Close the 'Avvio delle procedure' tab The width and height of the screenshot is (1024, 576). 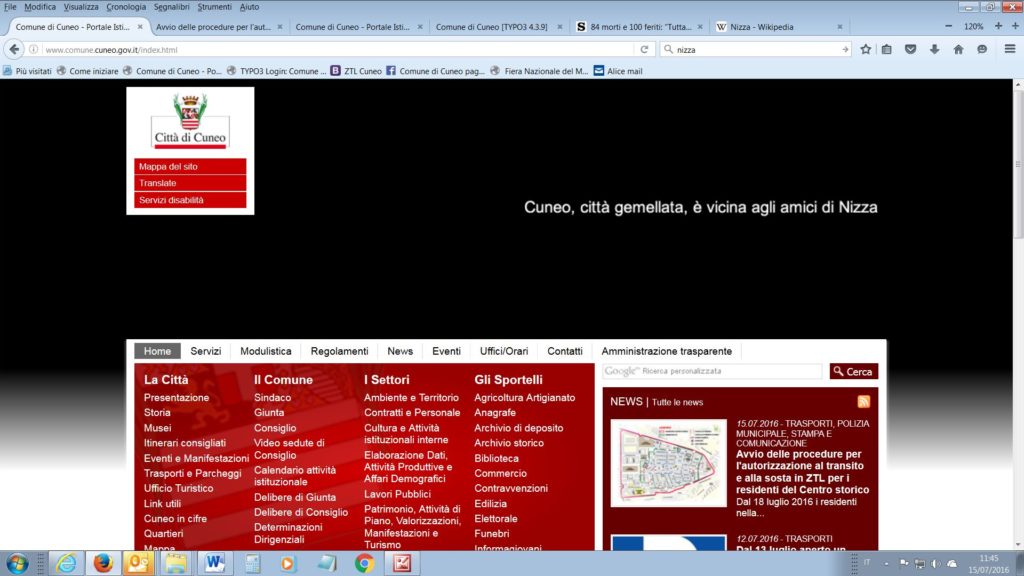(x=280, y=27)
